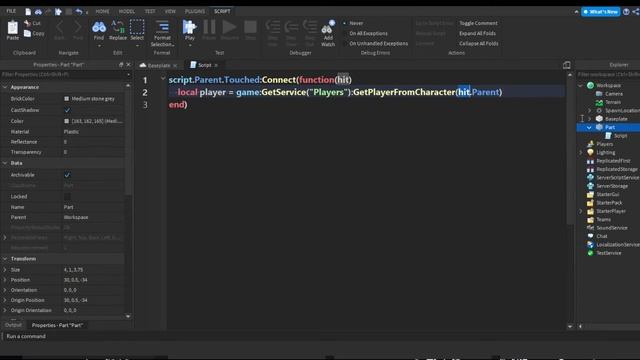This screenshot has height=360, width=640.
Task: Choose the On All Exceptions option
Action: click(368, 33)
